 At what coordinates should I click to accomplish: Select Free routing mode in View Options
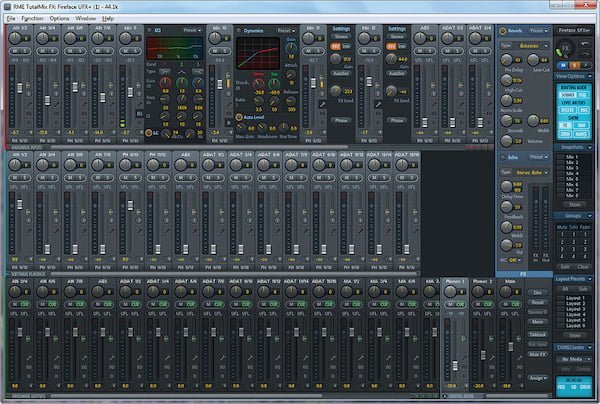tap(582, 95)
